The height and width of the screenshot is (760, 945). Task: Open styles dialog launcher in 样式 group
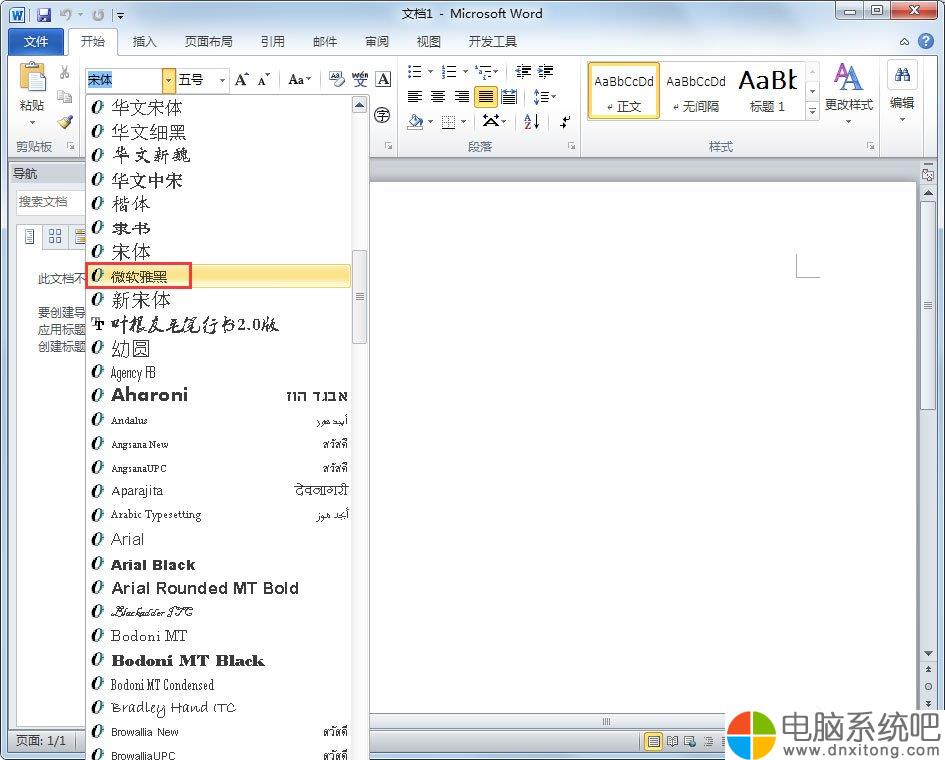870,146
